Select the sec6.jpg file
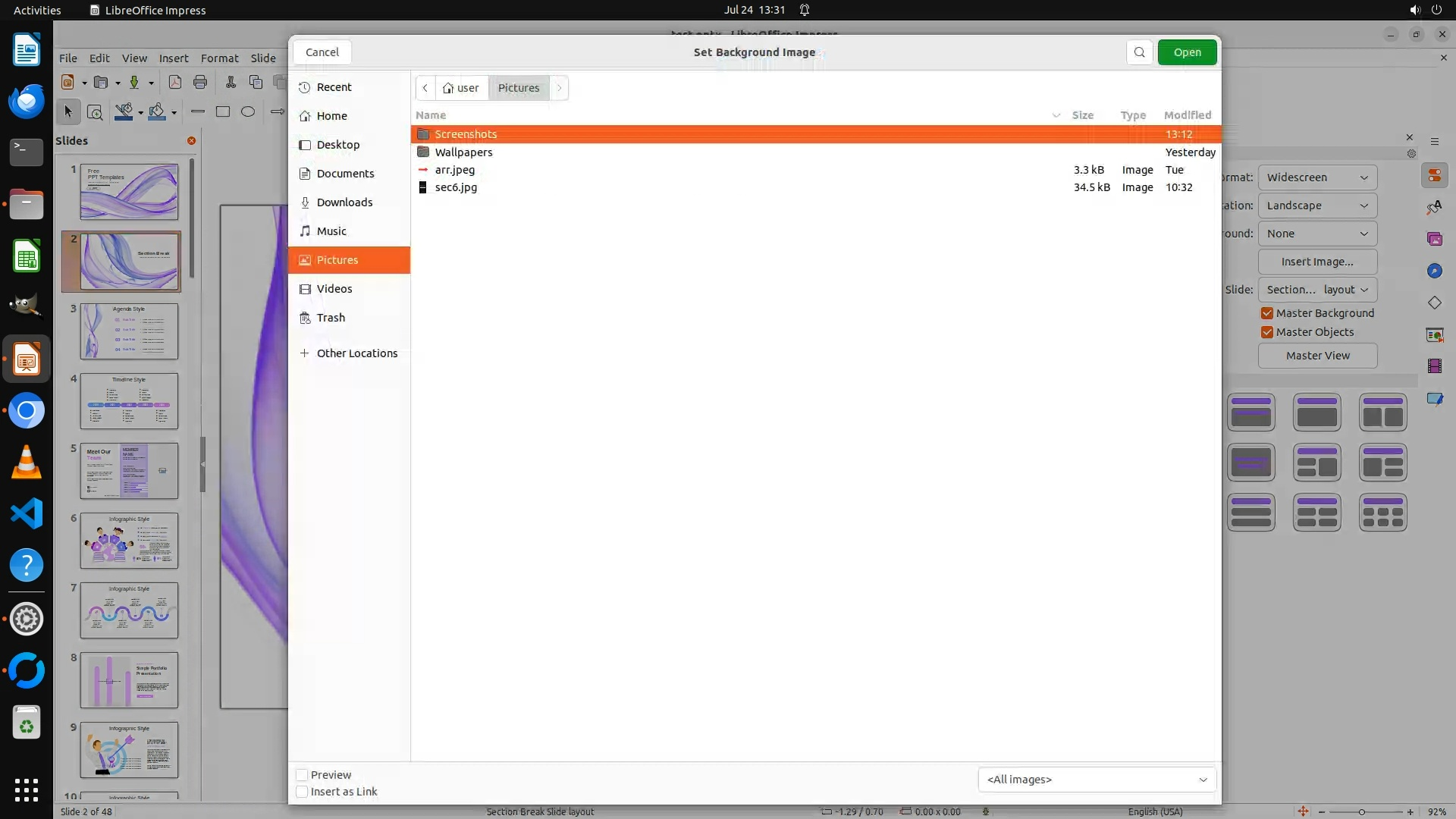This screenshot has height=819, width=1456. (456, 187)
